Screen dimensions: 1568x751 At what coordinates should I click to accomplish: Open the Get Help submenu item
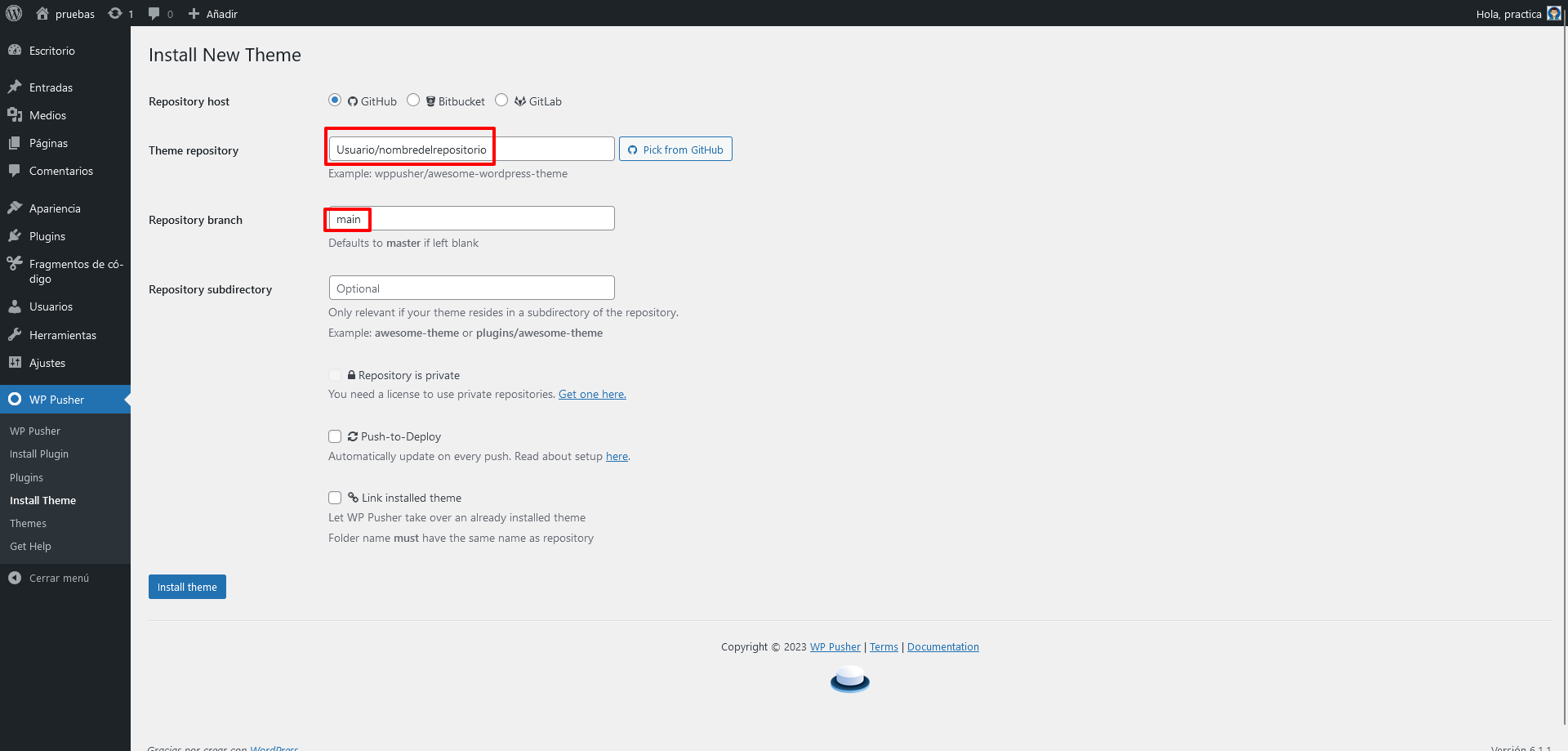pyautogui.click(x=30, y=547)
